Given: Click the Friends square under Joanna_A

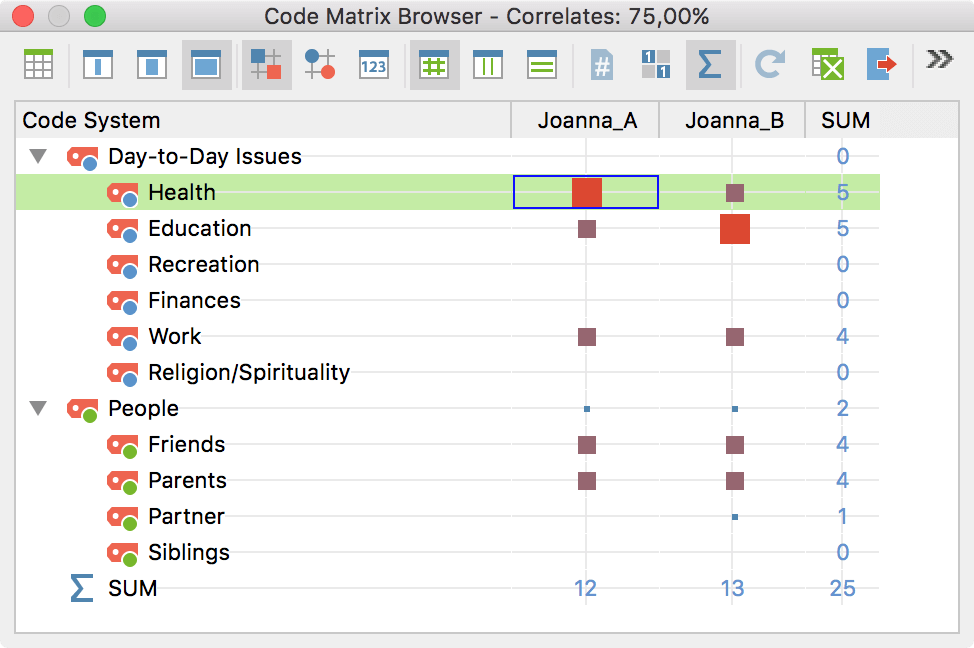Looking at the screenshot, I should (586, 445).
